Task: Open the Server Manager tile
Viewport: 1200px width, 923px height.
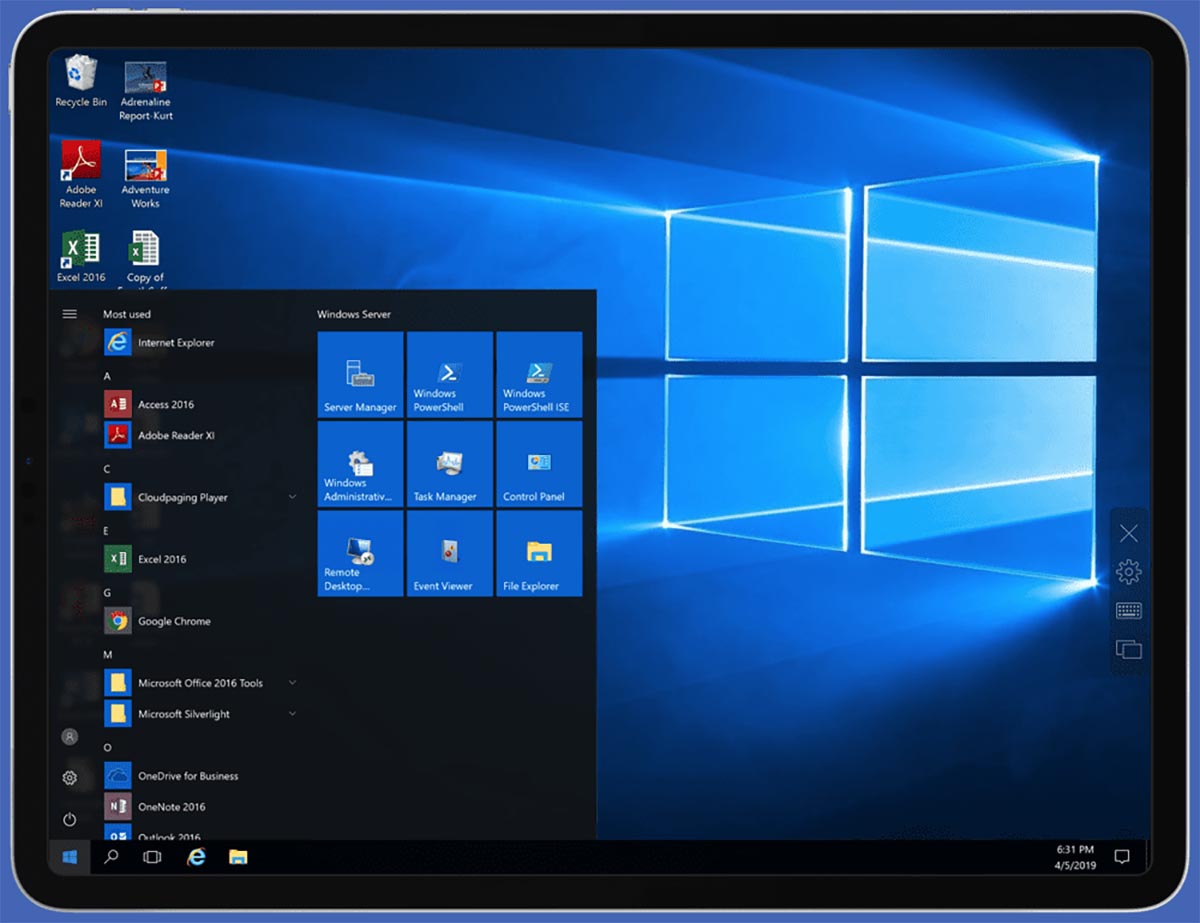Action: click(x=360, y=375)
